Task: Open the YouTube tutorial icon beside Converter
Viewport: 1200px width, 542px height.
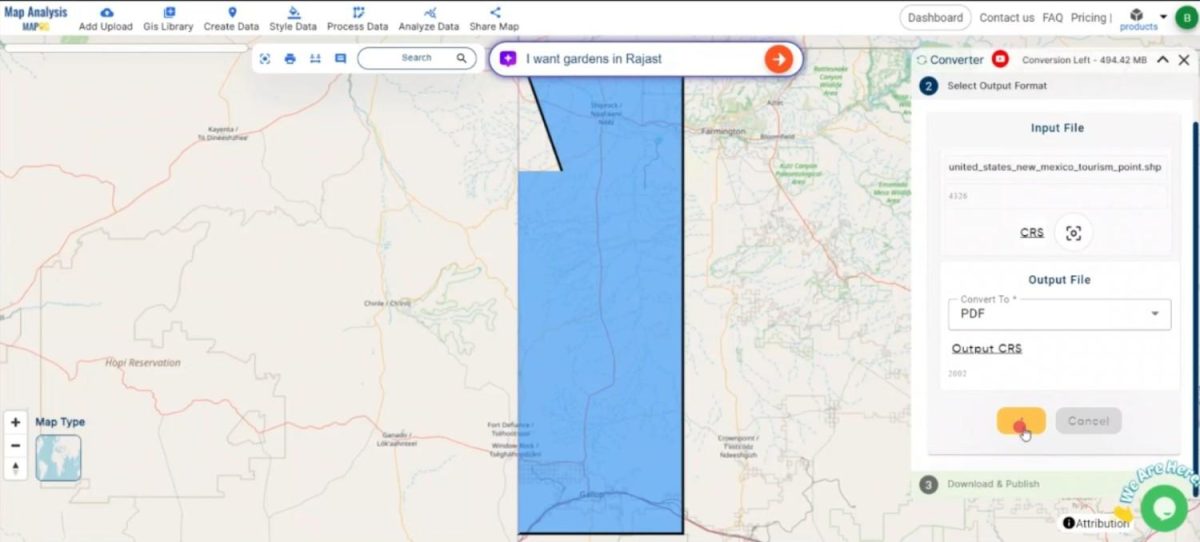Action: [1000, 60]
